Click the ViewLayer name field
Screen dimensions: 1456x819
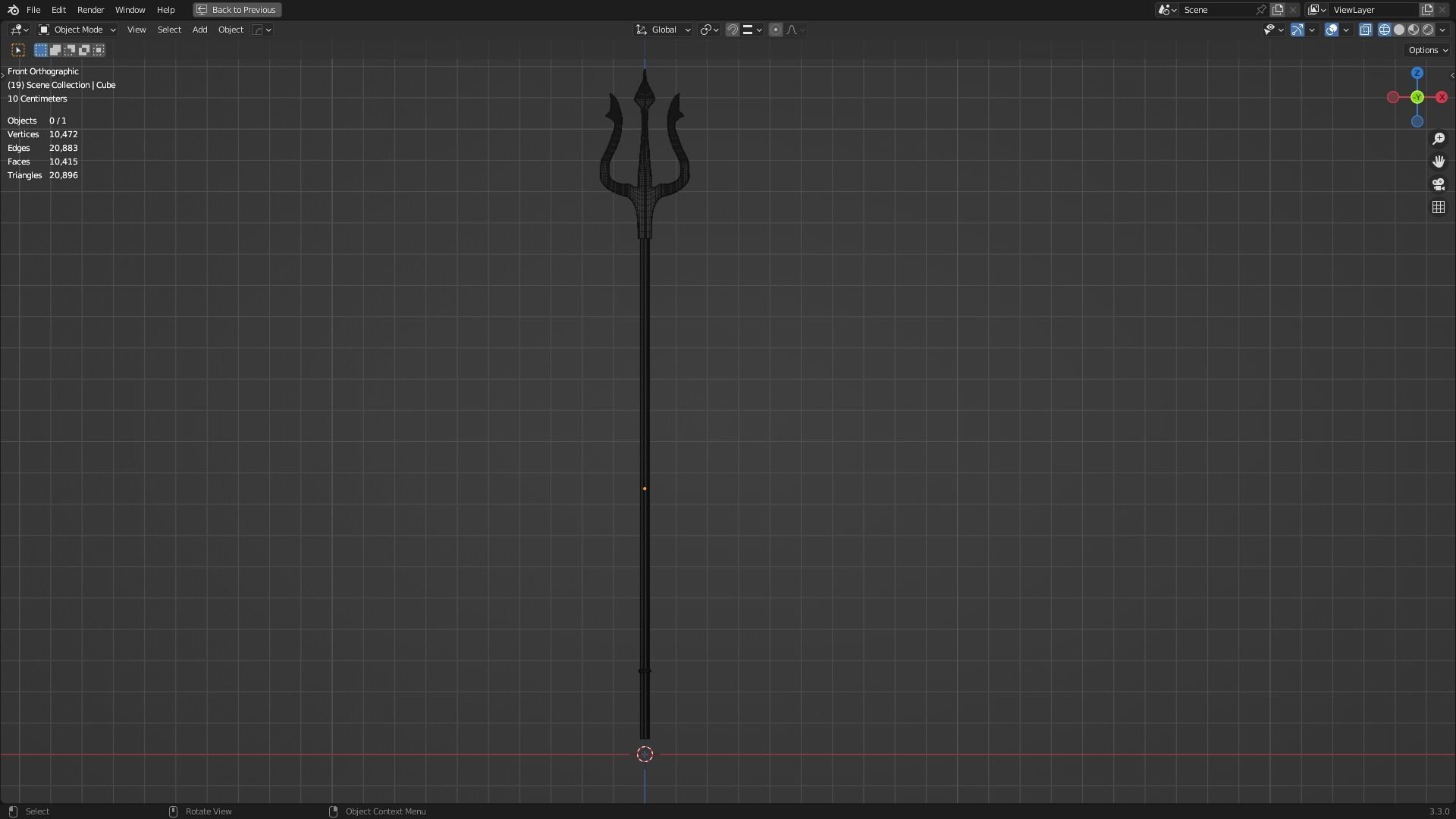tap(1374, 10)
